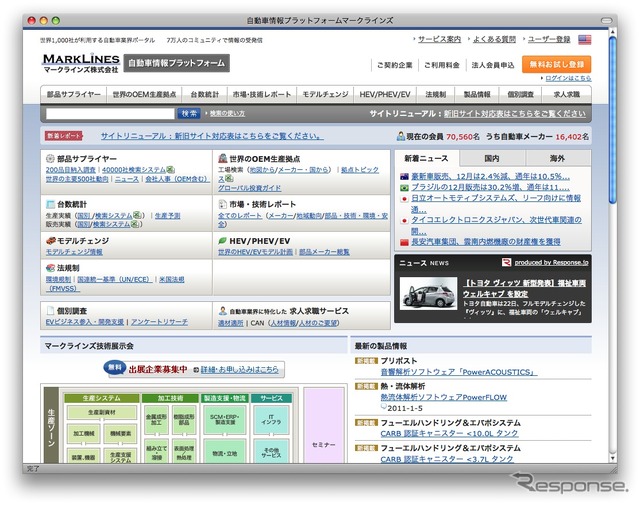
Task: Open the サービス案内 link
Action: pyautogui.click(x=439, y=39)
